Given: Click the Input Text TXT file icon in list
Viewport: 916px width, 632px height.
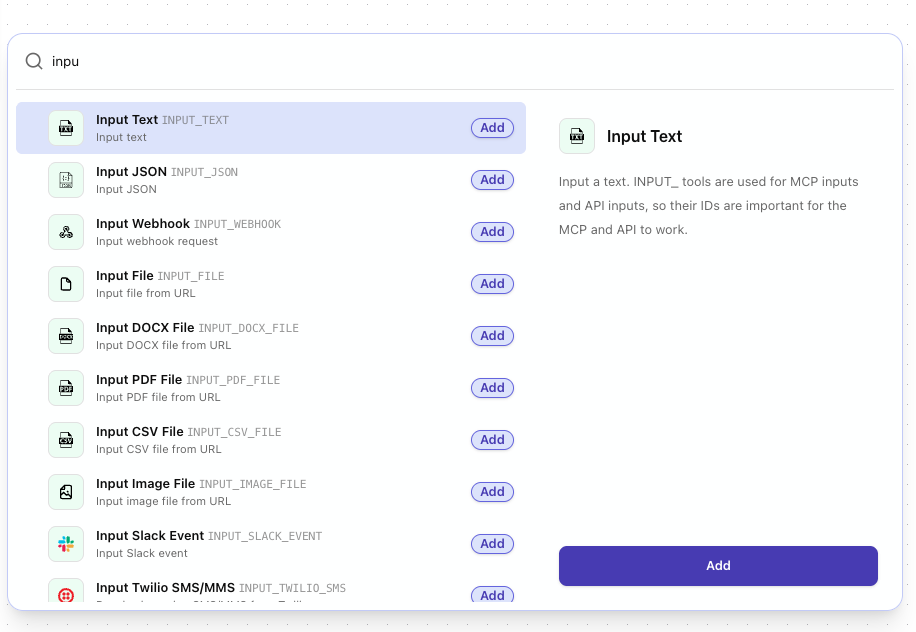Looking at the screenshot, I should [x=66, y=128].
